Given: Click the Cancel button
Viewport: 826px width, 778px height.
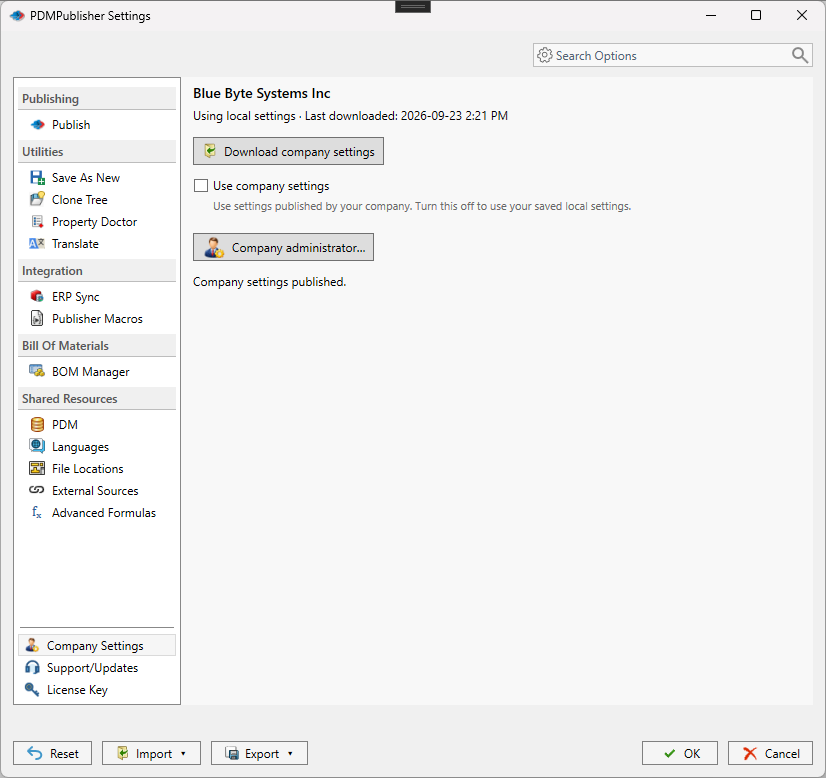Looking at the screenshot, I should 770,753.
